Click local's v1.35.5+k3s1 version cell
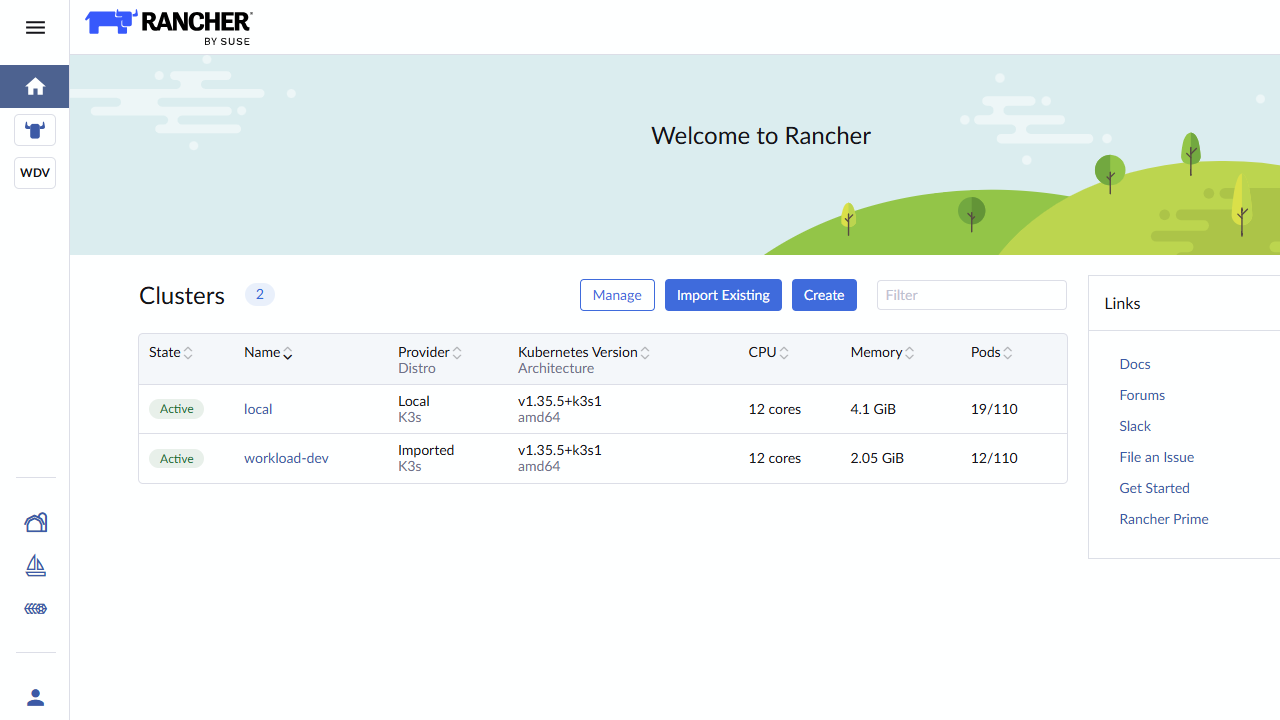The width and height of the screenshot is (1280, 720). [x=560, y=401]
